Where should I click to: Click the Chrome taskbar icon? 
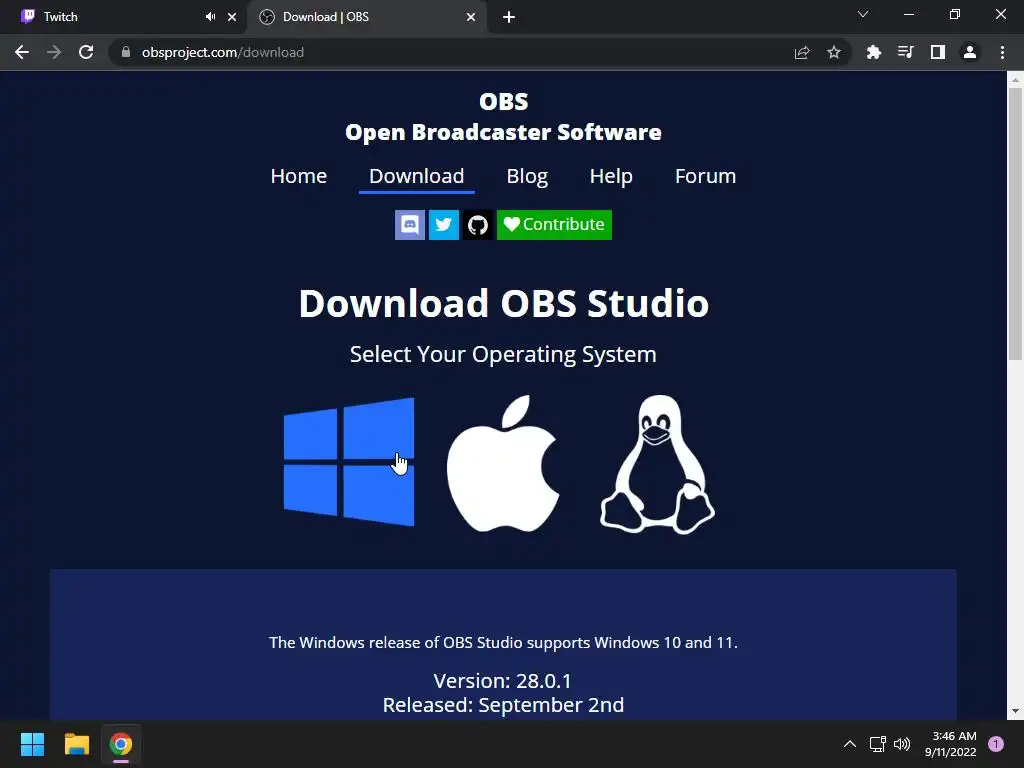[121, 744]
